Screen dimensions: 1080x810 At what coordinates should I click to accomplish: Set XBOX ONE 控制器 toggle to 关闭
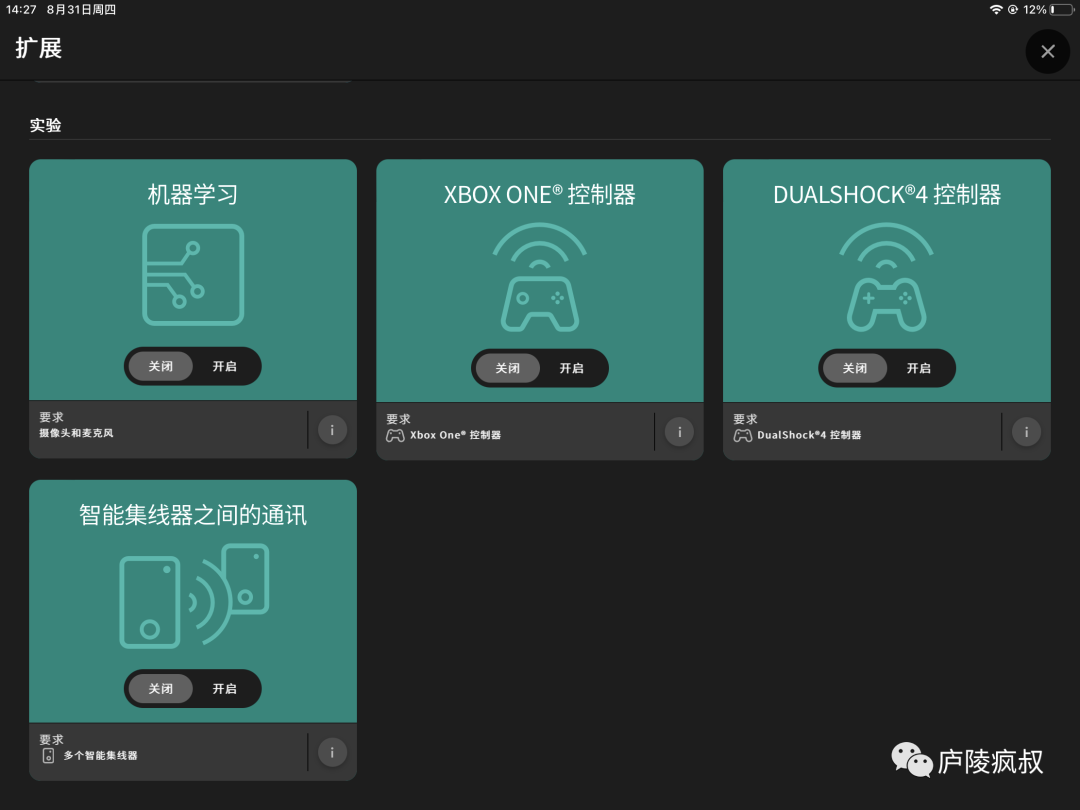click(508, 368)
